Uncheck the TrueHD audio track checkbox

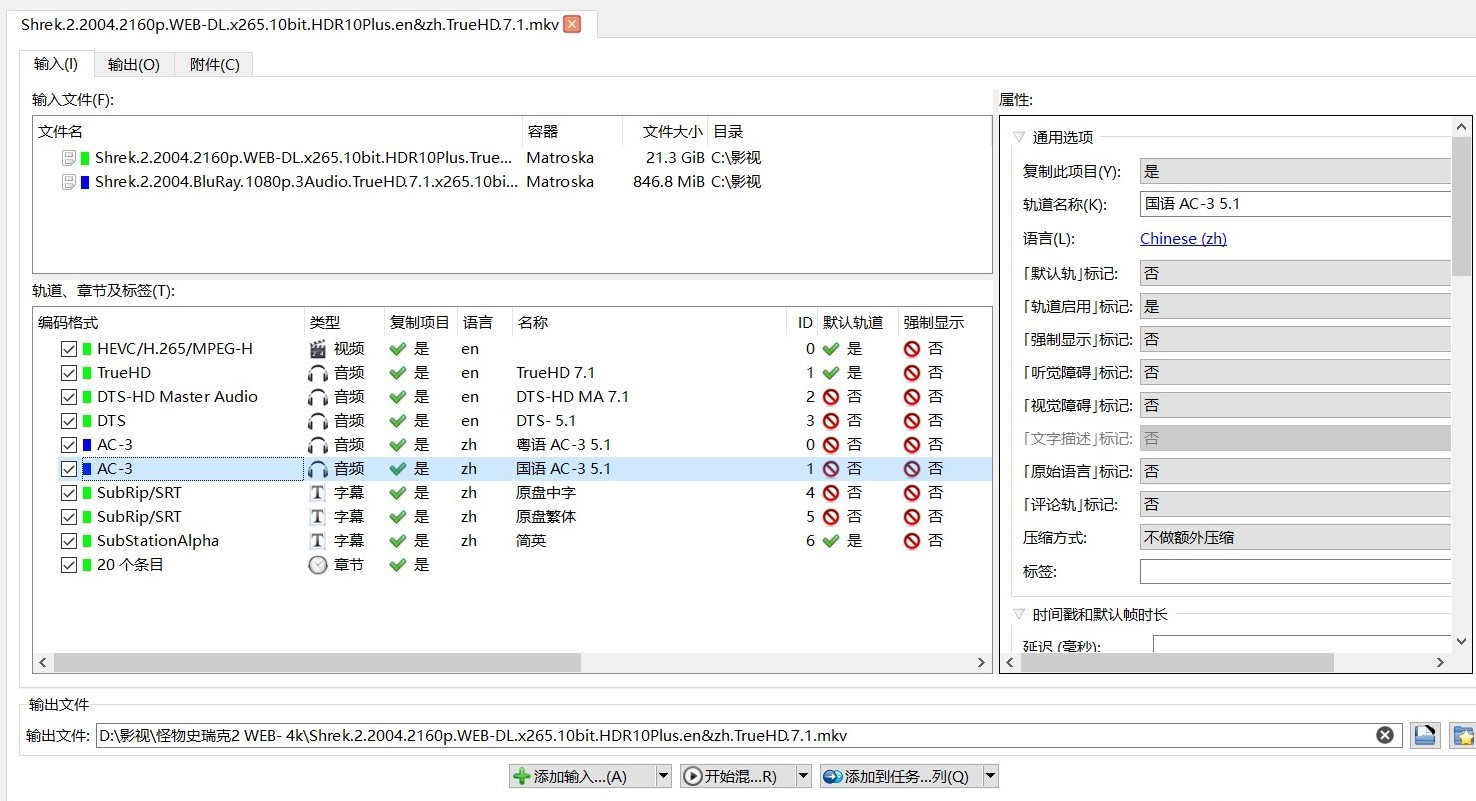[69, 373]
